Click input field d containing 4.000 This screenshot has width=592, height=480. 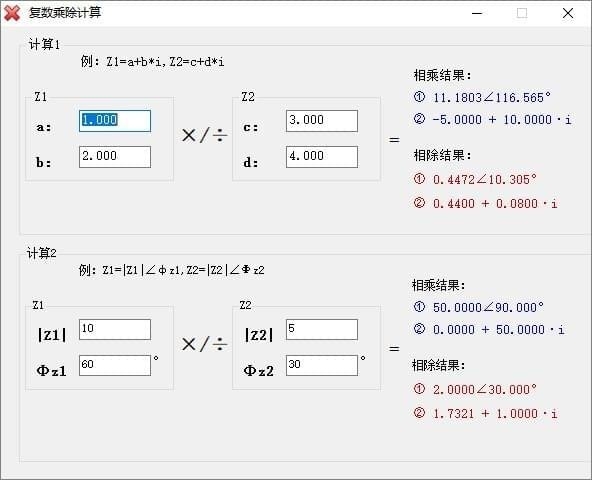click(x=322, y=157)
